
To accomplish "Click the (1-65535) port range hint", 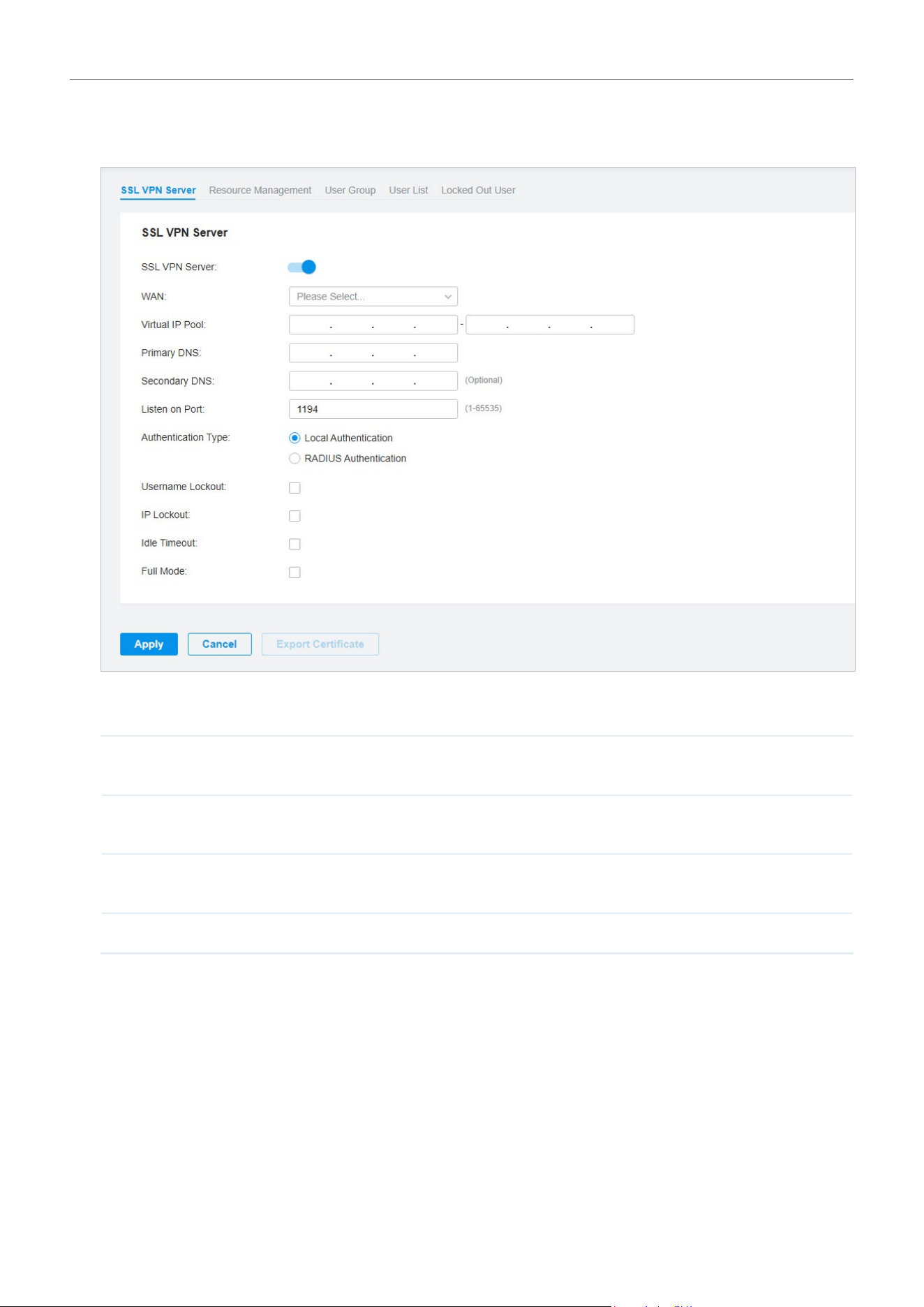I will pyautogui.click(x=484, y=408).
